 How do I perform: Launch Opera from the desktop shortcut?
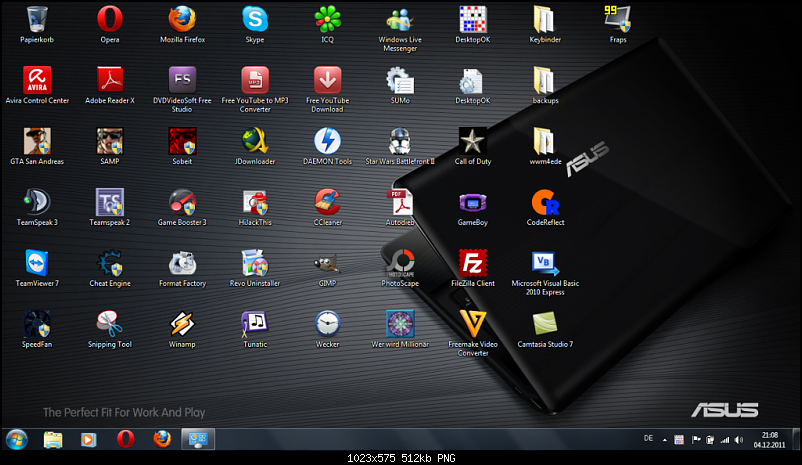click(109, 19)
